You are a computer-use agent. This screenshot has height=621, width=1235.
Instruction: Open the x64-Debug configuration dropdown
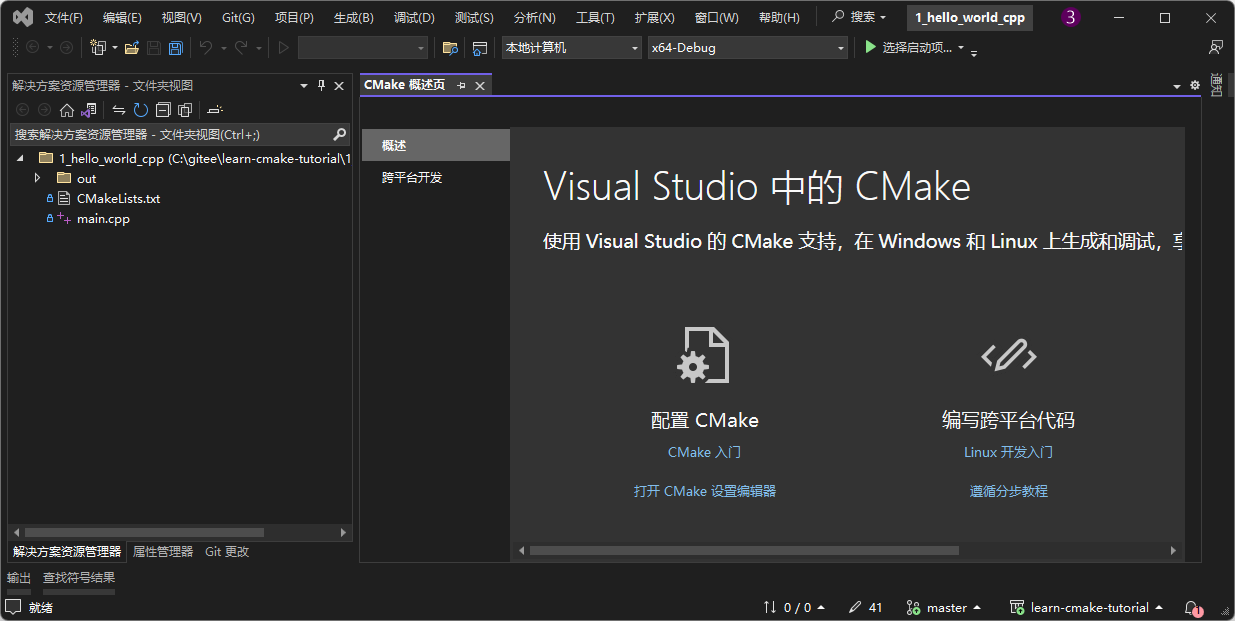(745, 47)
